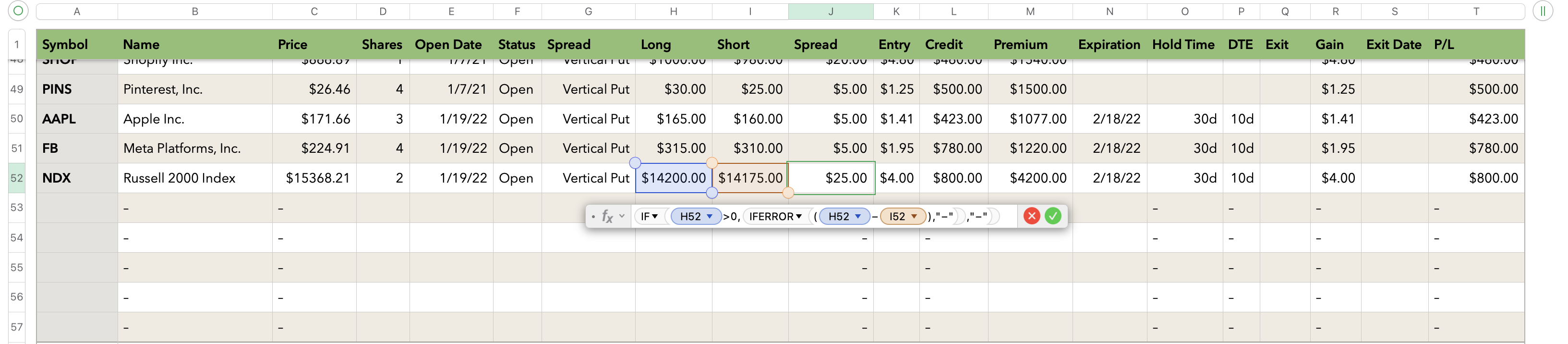Select column T header
The width and height of the screenshot is (1568, 344).
click(1475, 11)
